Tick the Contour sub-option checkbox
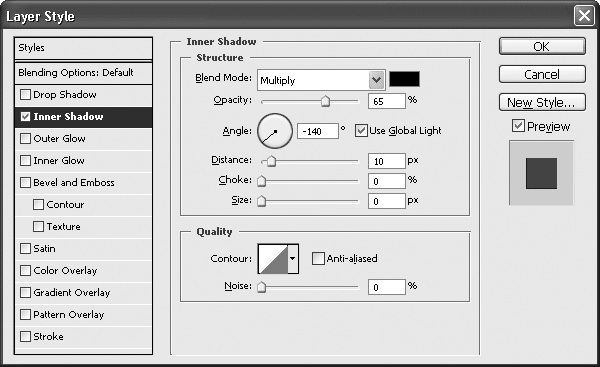 click(38, 204)
